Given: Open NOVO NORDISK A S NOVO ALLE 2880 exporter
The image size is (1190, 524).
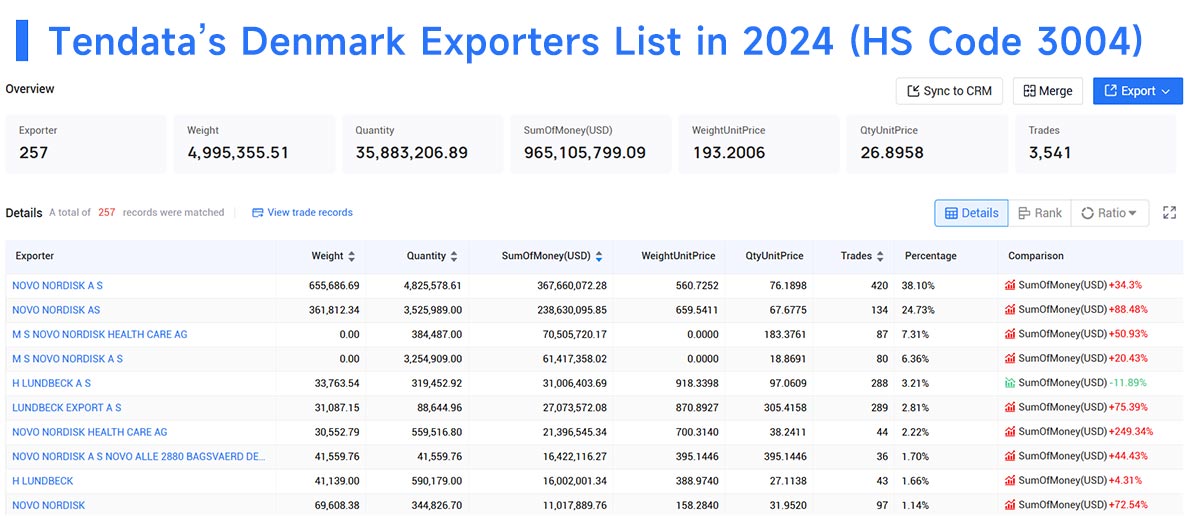Looking at the screenshot, I should [x=139, y=456].
